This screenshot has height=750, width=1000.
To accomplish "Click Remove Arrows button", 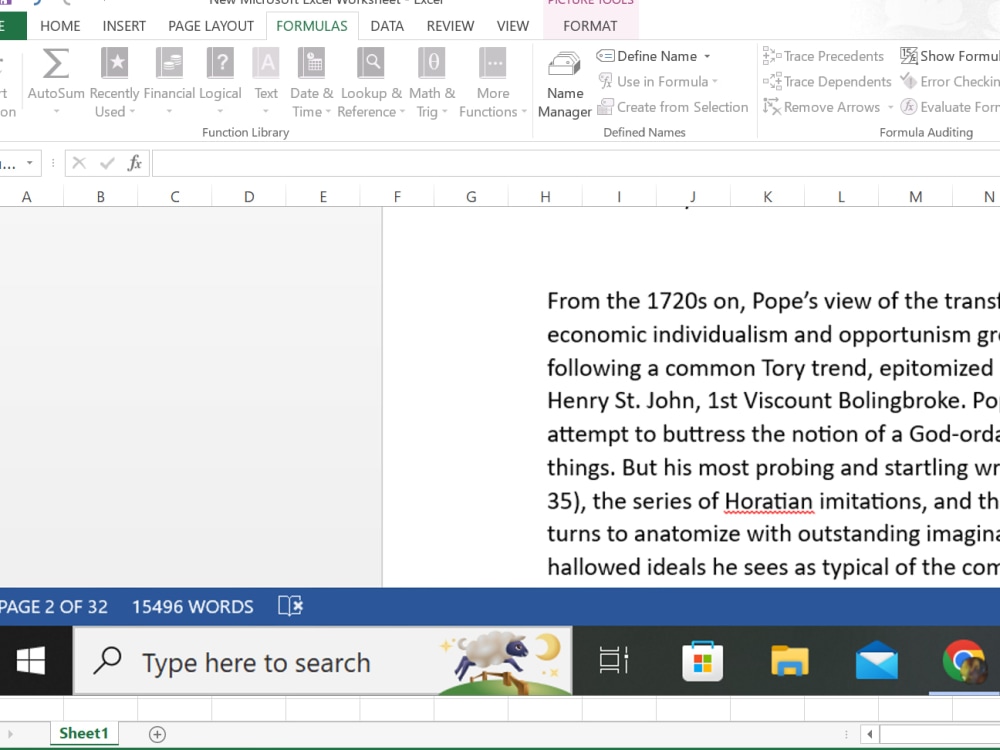I will click(821, 107).
